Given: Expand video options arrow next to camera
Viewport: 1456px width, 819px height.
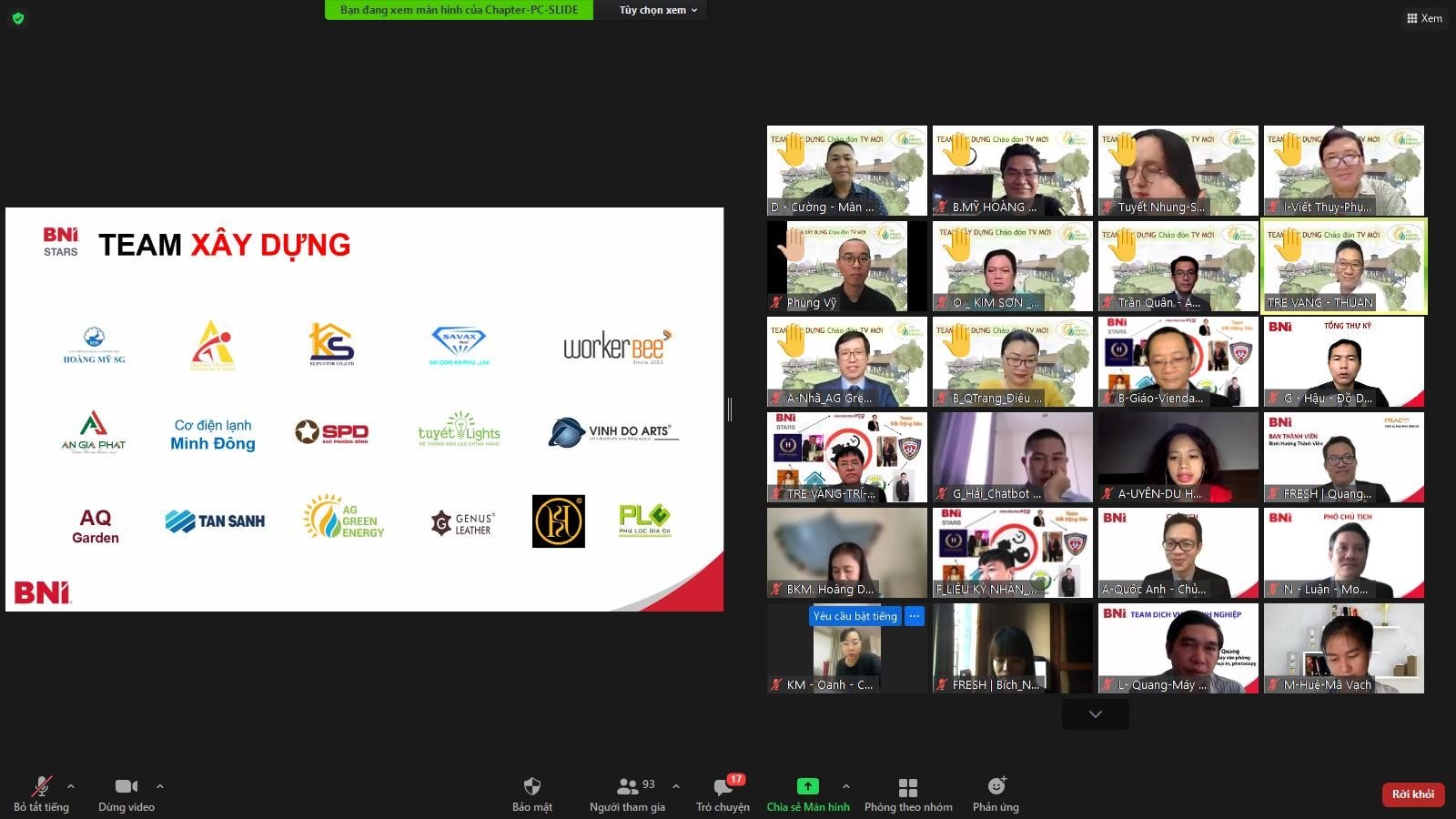Looking at the screenshot, I should [x=160, y=786].
